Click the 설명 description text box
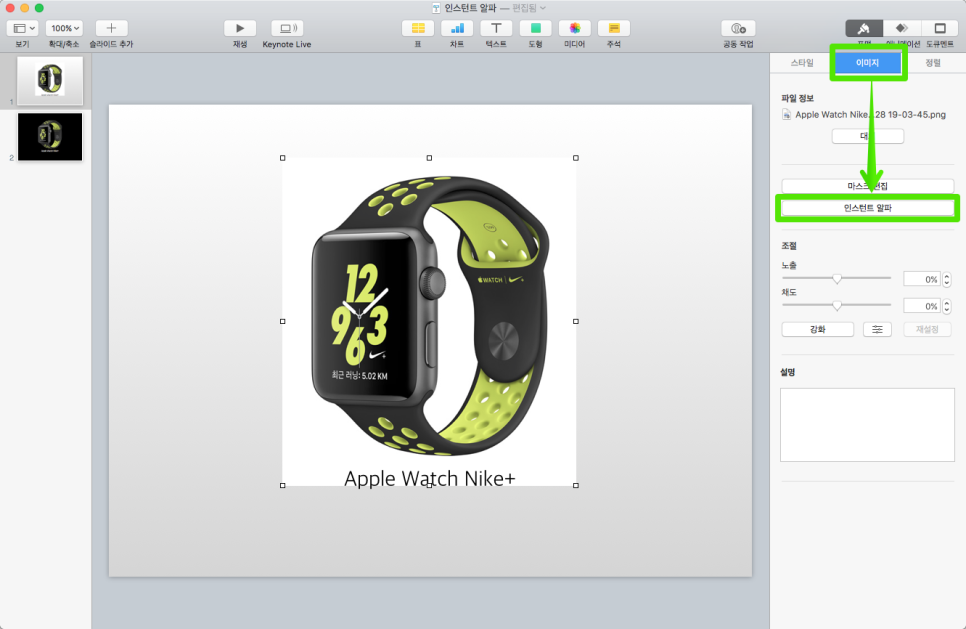Image resolution: width=966 pixels, height=629 pixels. [x=867, y=424]
